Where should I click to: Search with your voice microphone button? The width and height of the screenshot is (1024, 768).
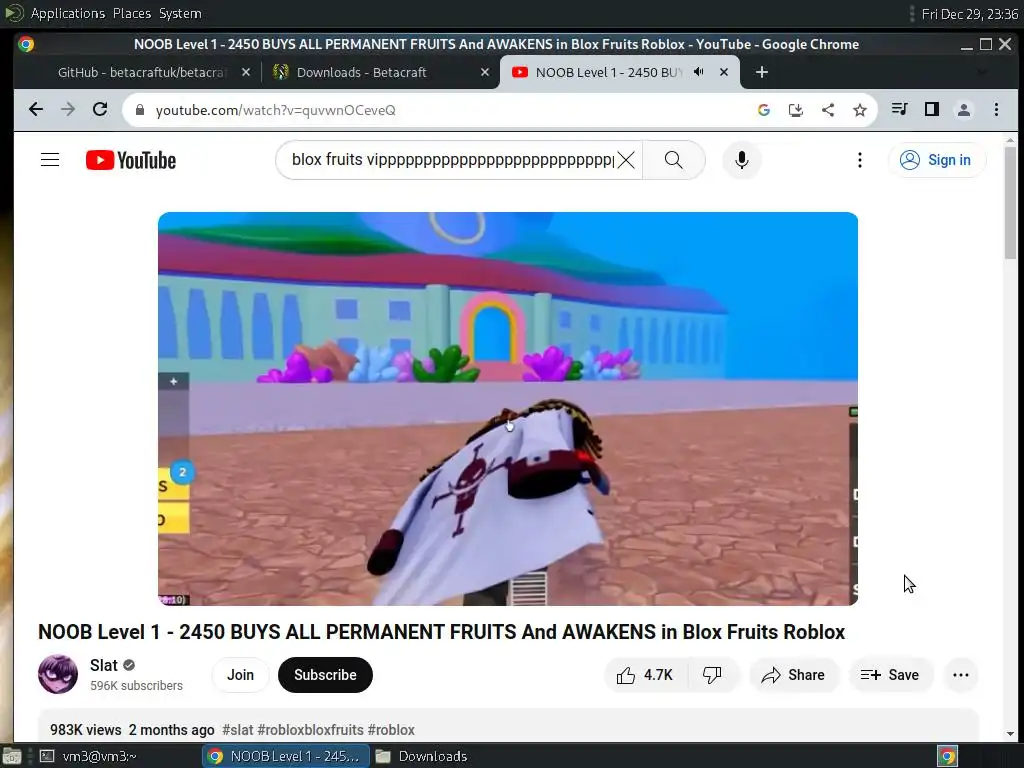click(x=741, y=160)
